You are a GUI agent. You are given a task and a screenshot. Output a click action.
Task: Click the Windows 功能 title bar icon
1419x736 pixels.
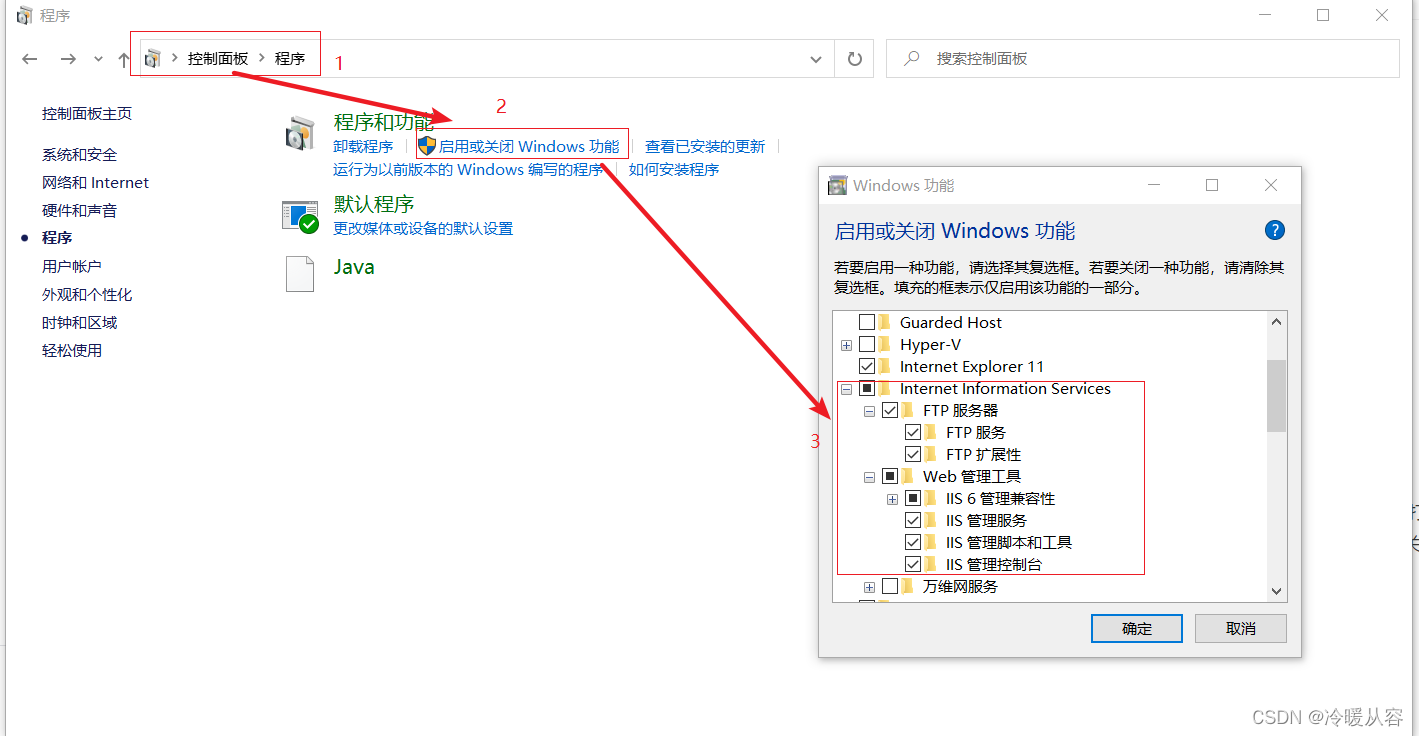tap(838, 185)
